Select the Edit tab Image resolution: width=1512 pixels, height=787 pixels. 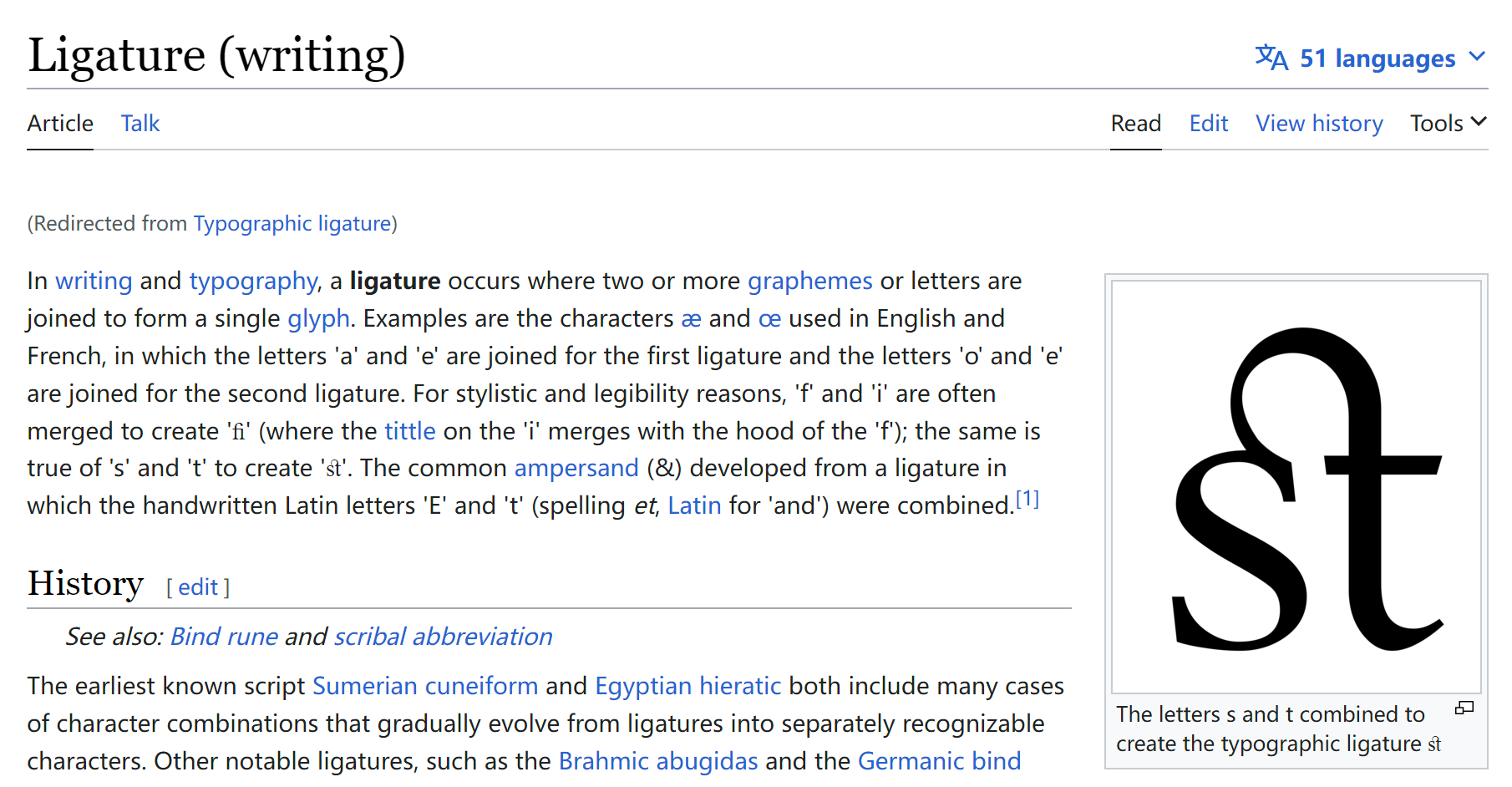tap(1209, 123)
